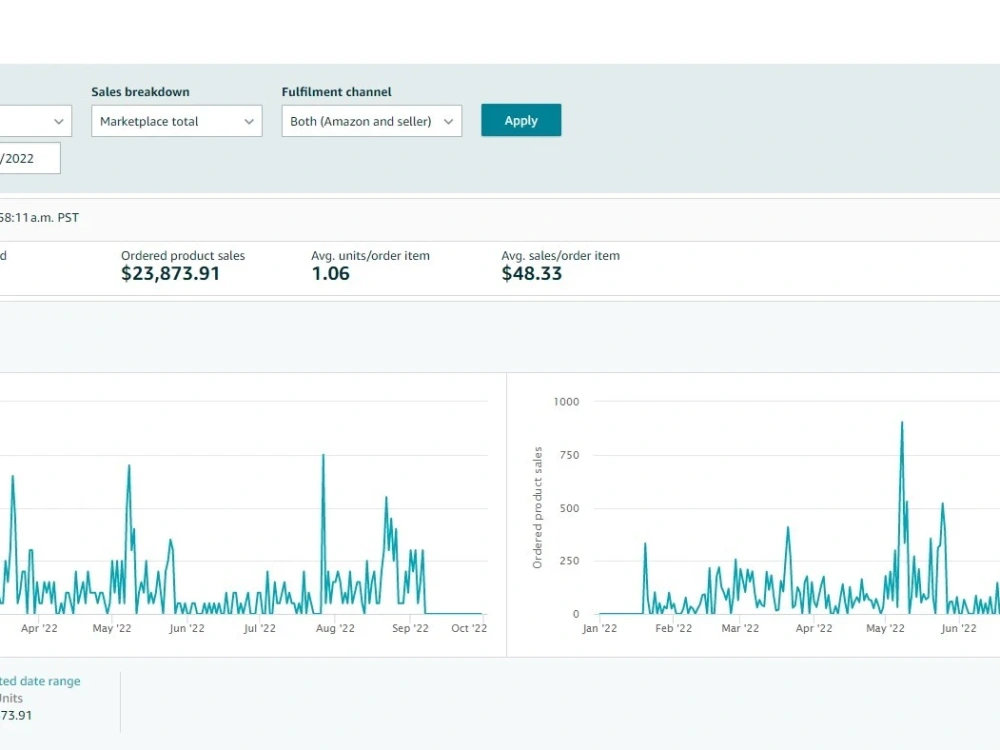Click the Sales breakdown label
Image resolution: width=1000 pixels, height=750 pixels.
tap(140, 92)
